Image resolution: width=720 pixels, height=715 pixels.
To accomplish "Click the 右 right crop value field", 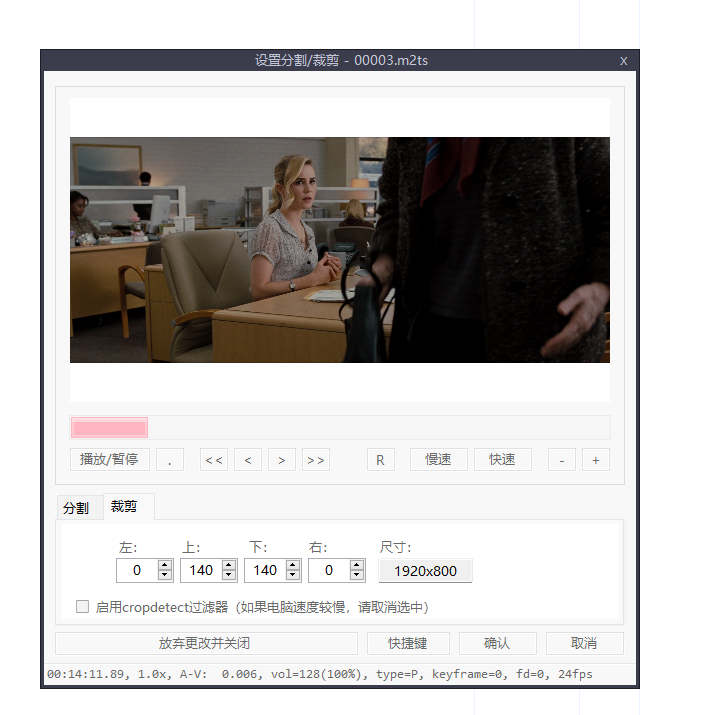I will (x=329, y=570).
